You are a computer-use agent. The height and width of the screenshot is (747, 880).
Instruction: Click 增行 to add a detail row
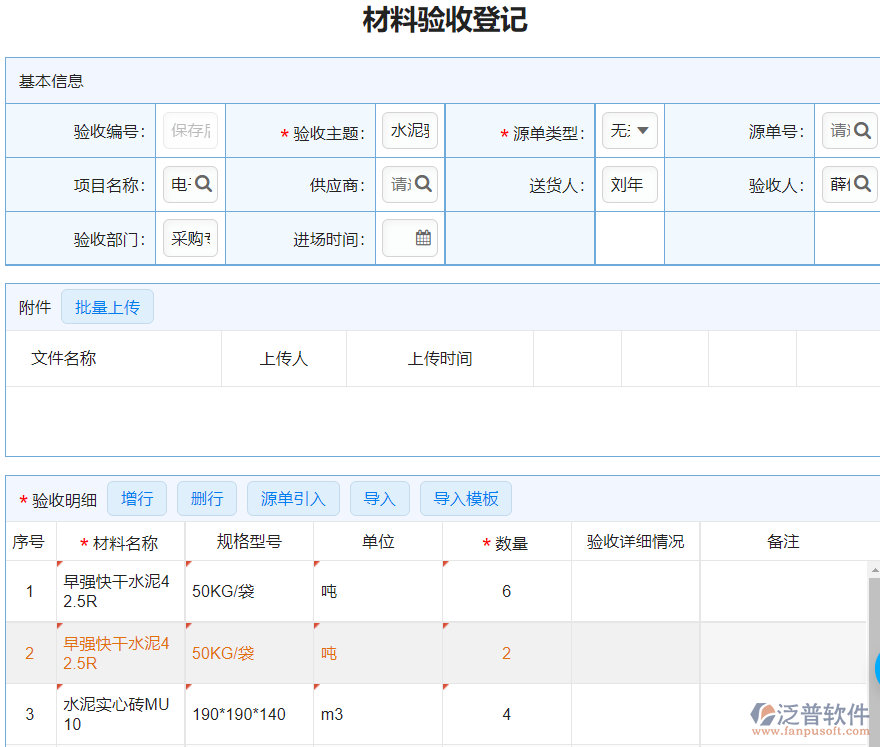pos(137,498)
